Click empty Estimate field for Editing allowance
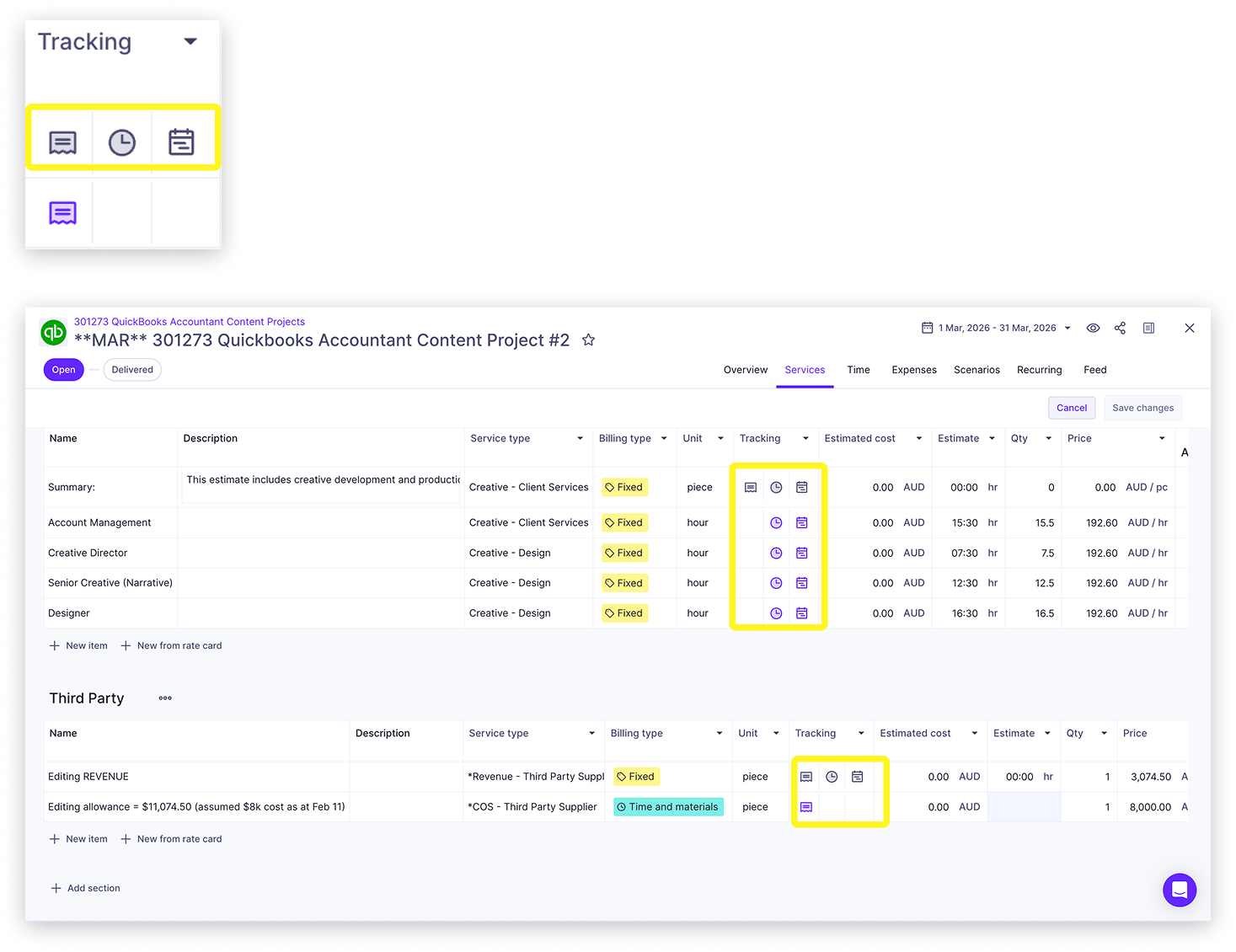This screenshot has width=1236, height=952. pyautogui.click(x=1024, y=807)
